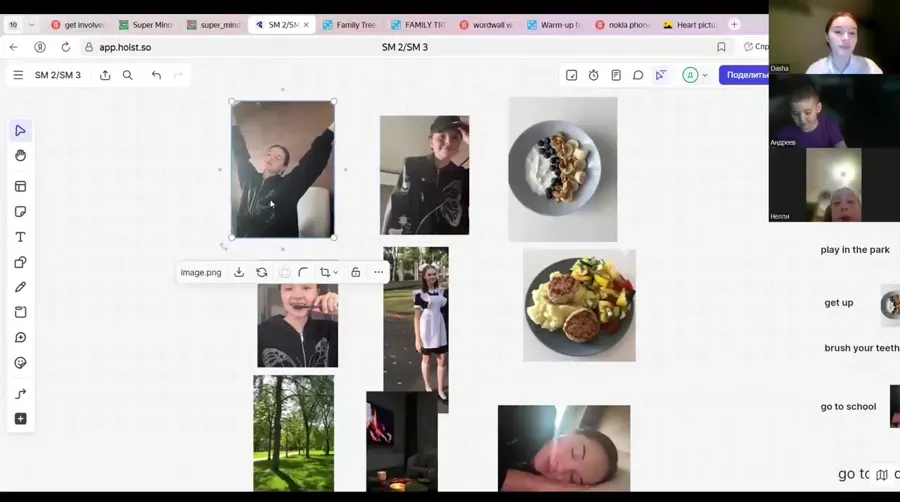Open the minimap icon

[x=882, y=474]
